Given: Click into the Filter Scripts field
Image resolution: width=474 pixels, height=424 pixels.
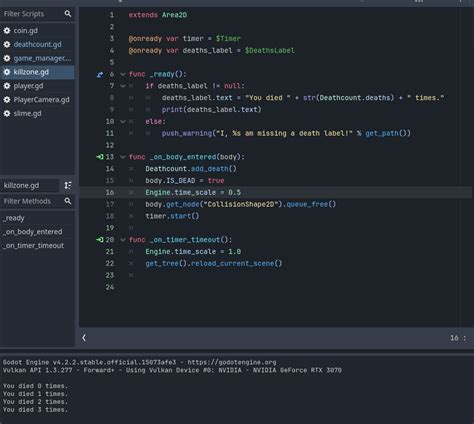Looking at the screenshot, I should [x=32, y=14].
